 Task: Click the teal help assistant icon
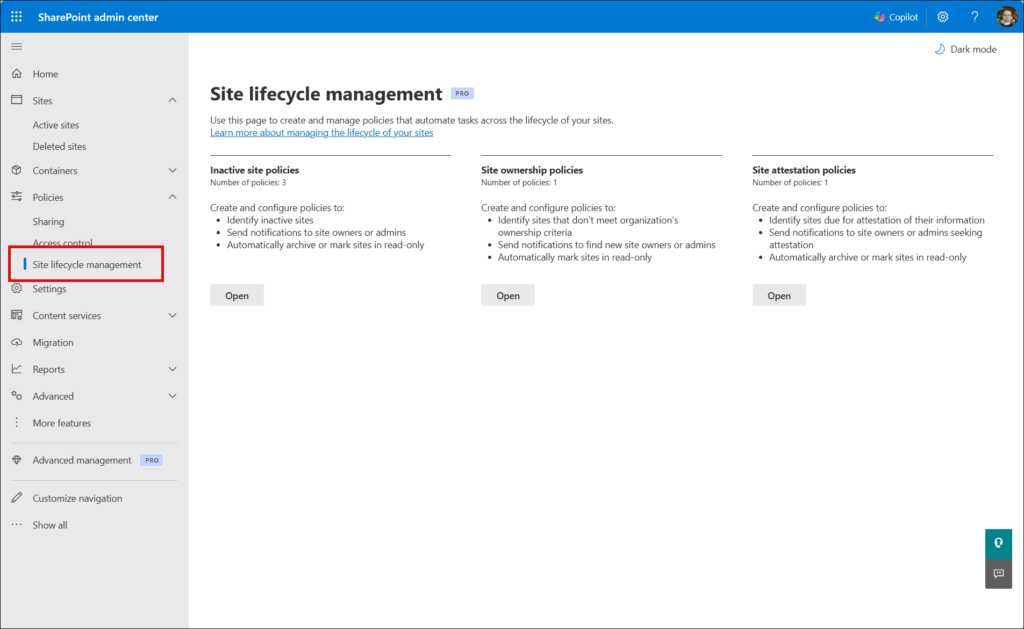[998, 543]
